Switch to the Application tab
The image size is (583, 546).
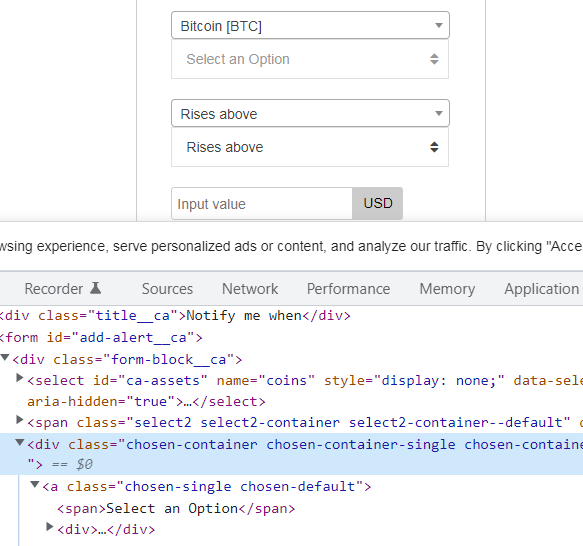541,289
